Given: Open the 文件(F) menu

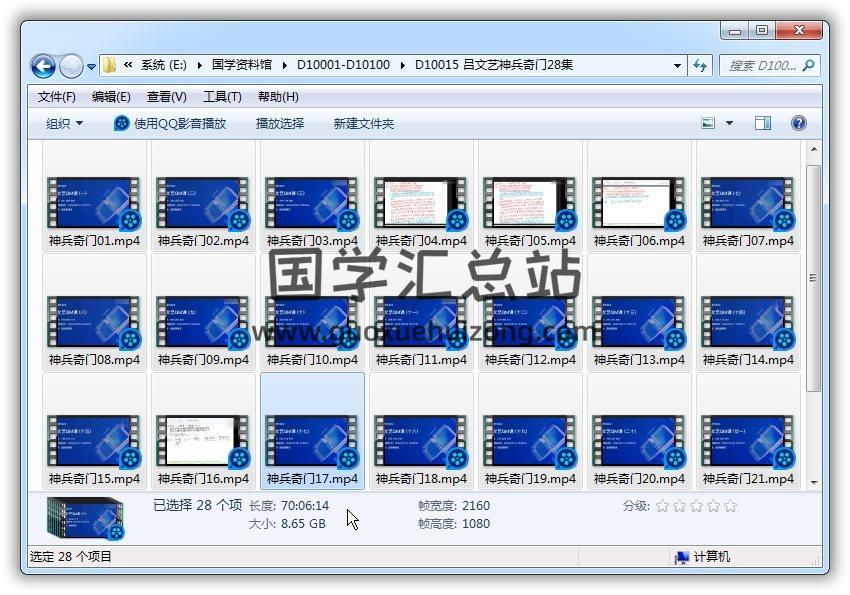Looking at the screenshot, I should coord(57,97).
